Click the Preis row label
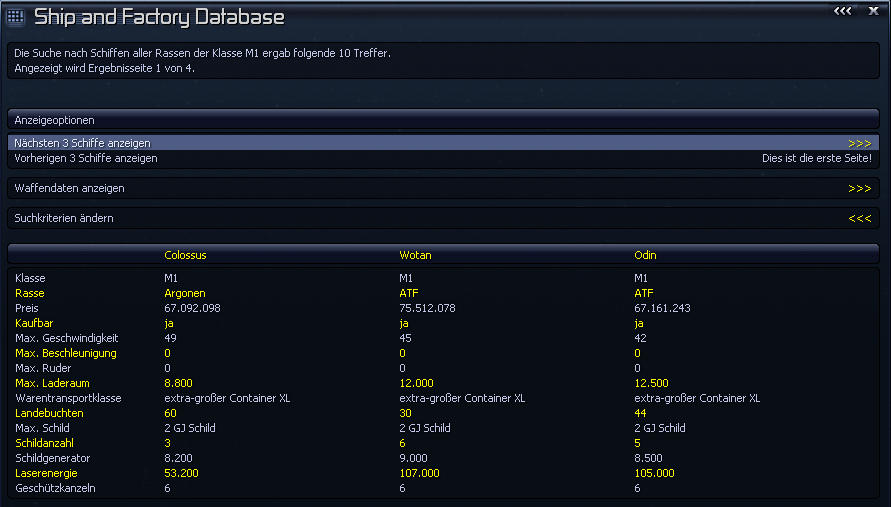 [27, 308]
